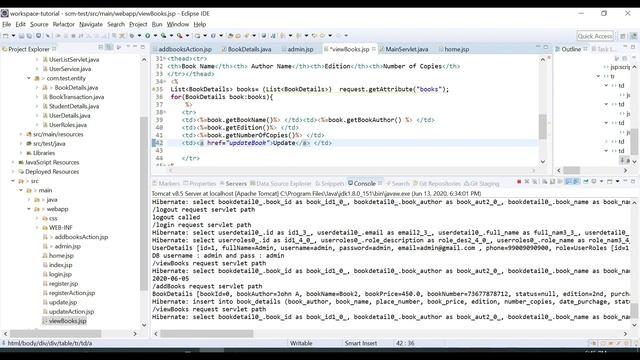Toggle Scroll Lock in Console toolbar
Image resolution: width=640 pixels, height=360 pixels.
tap(552, 182)
